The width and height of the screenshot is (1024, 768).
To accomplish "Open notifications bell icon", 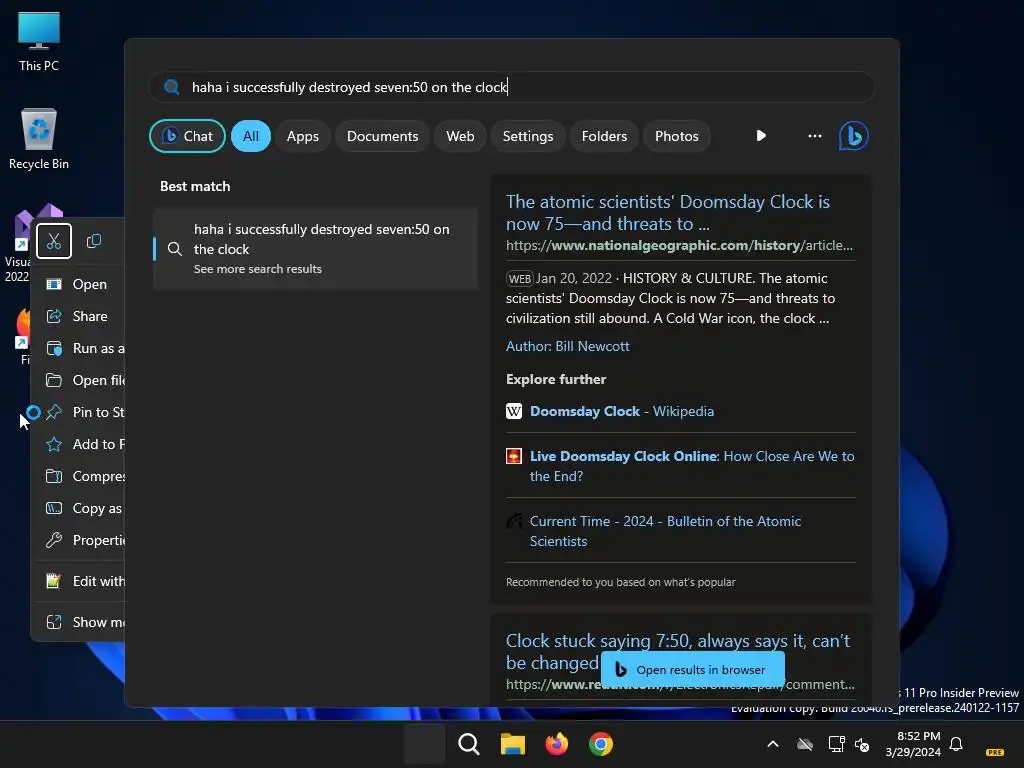I will click(956, 744).
